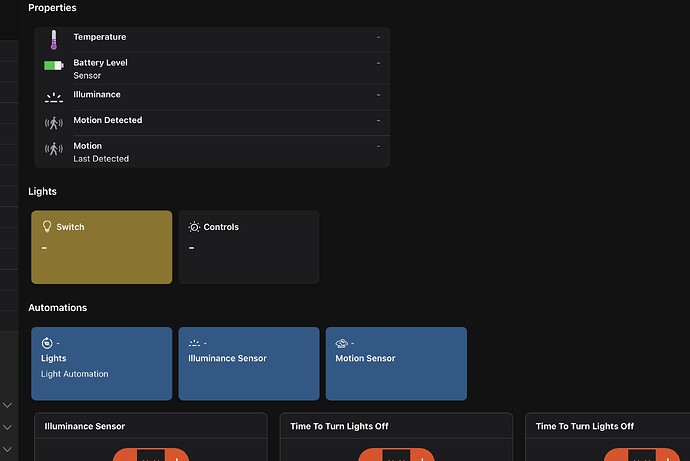Viewport: 690px width, 461px height.
Task: Click the Illuminance sun icon in Properties
Action: click(54, 97)
